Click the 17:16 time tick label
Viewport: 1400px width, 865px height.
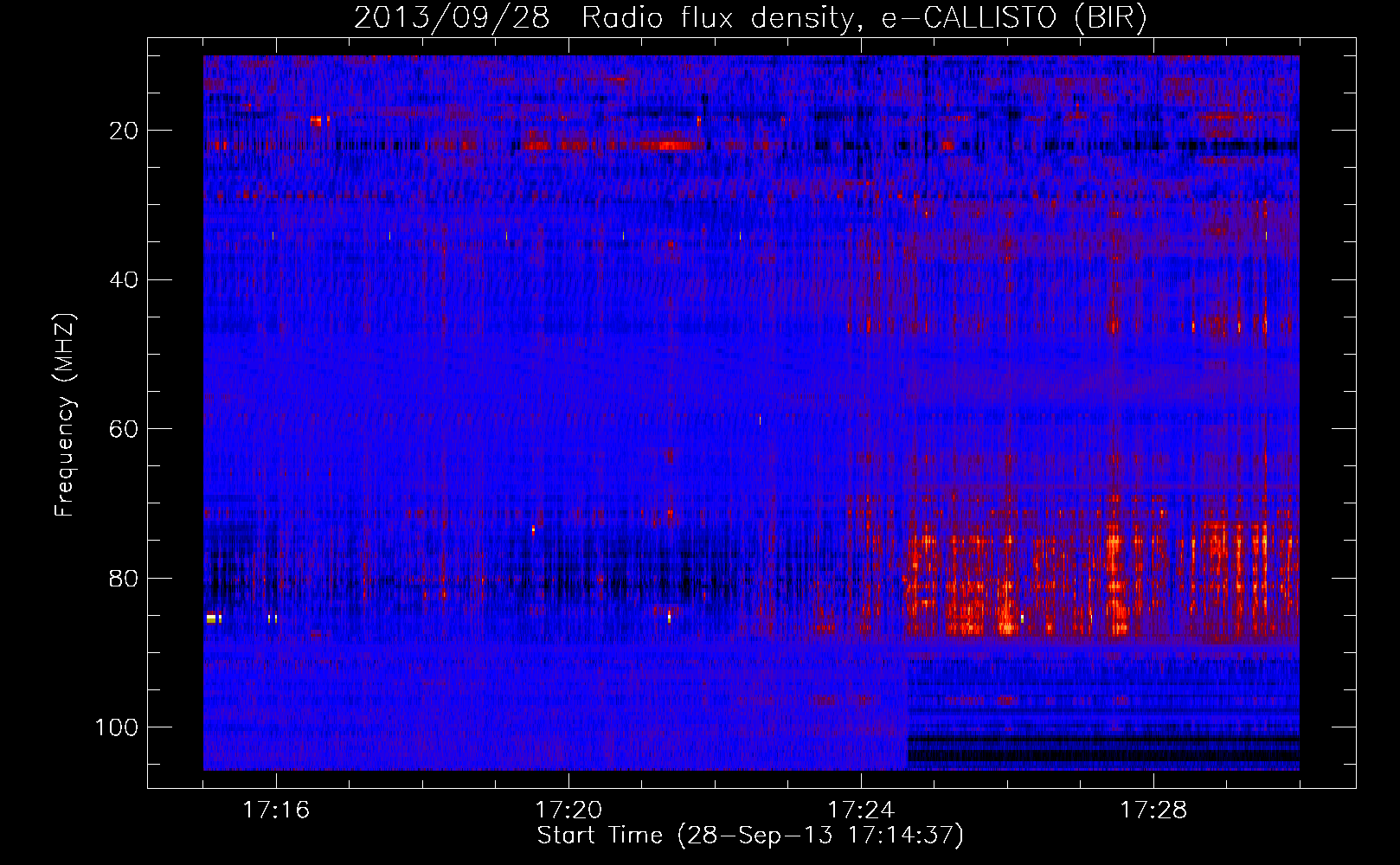(276, 811)
